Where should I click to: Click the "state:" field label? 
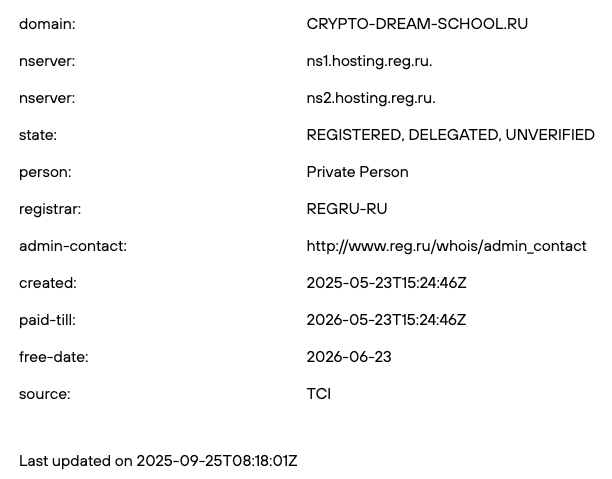coord(38,135)
